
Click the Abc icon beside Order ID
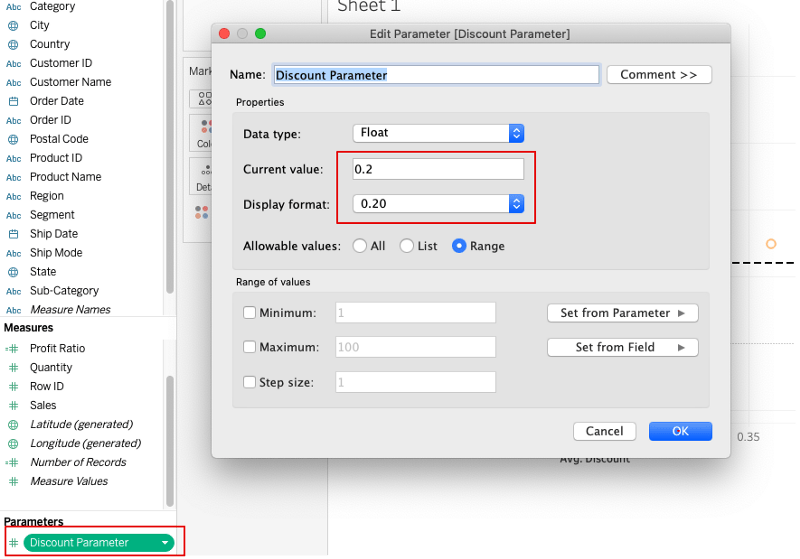[14, 120]
